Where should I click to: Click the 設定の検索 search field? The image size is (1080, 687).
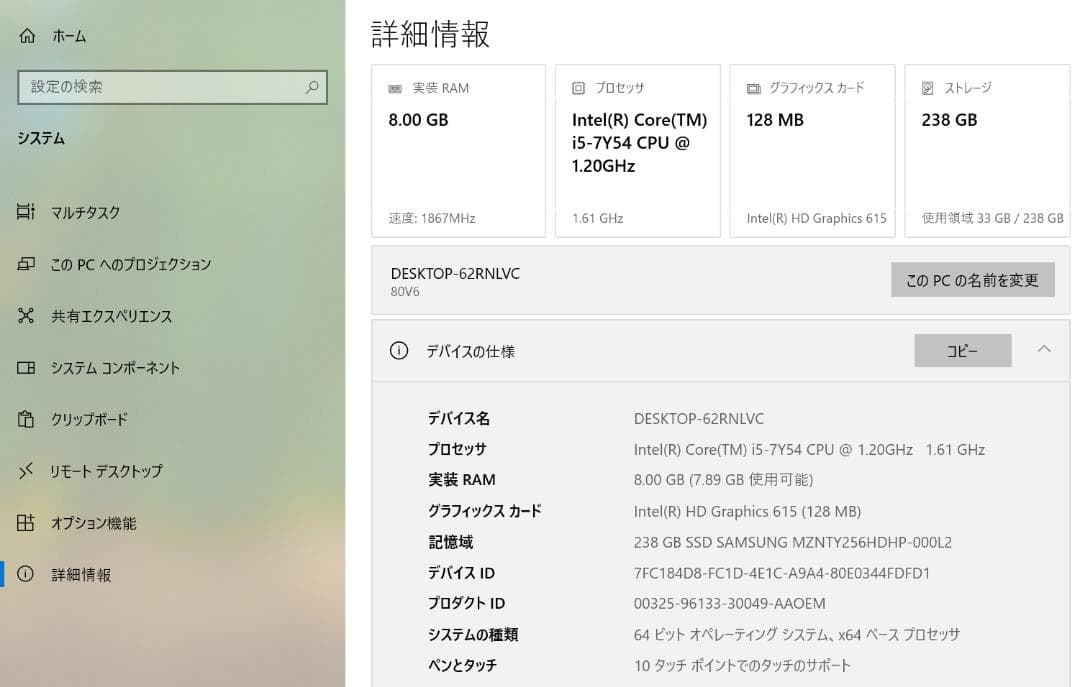coord(160,88)
